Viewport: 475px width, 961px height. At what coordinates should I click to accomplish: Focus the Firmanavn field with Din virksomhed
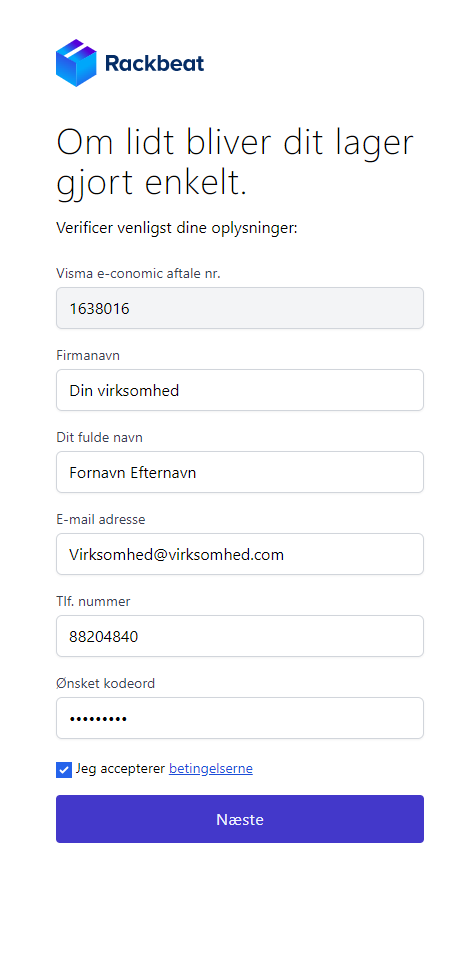click(x=240, y=390)
